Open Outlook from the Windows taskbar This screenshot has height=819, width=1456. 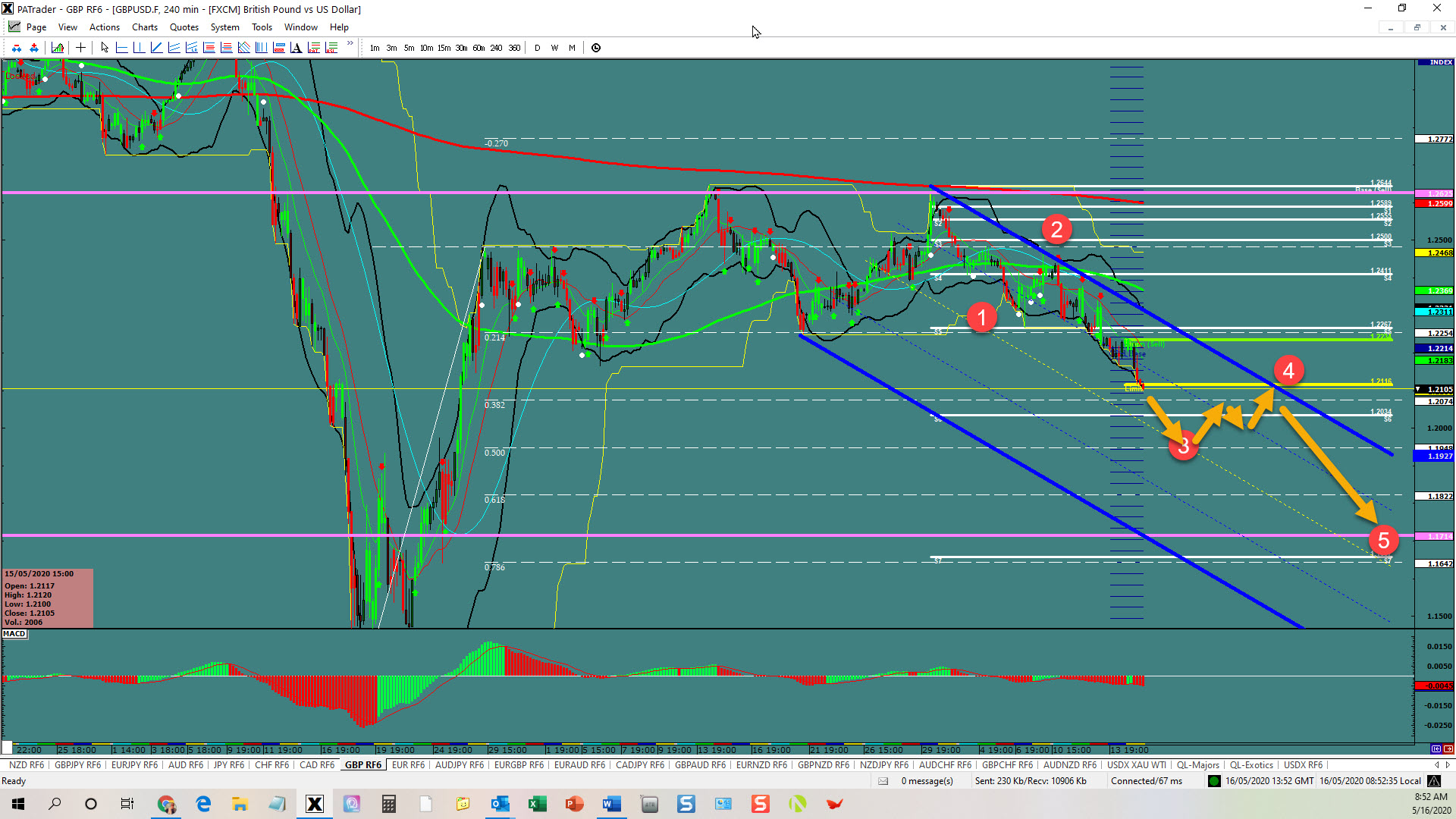500,804
